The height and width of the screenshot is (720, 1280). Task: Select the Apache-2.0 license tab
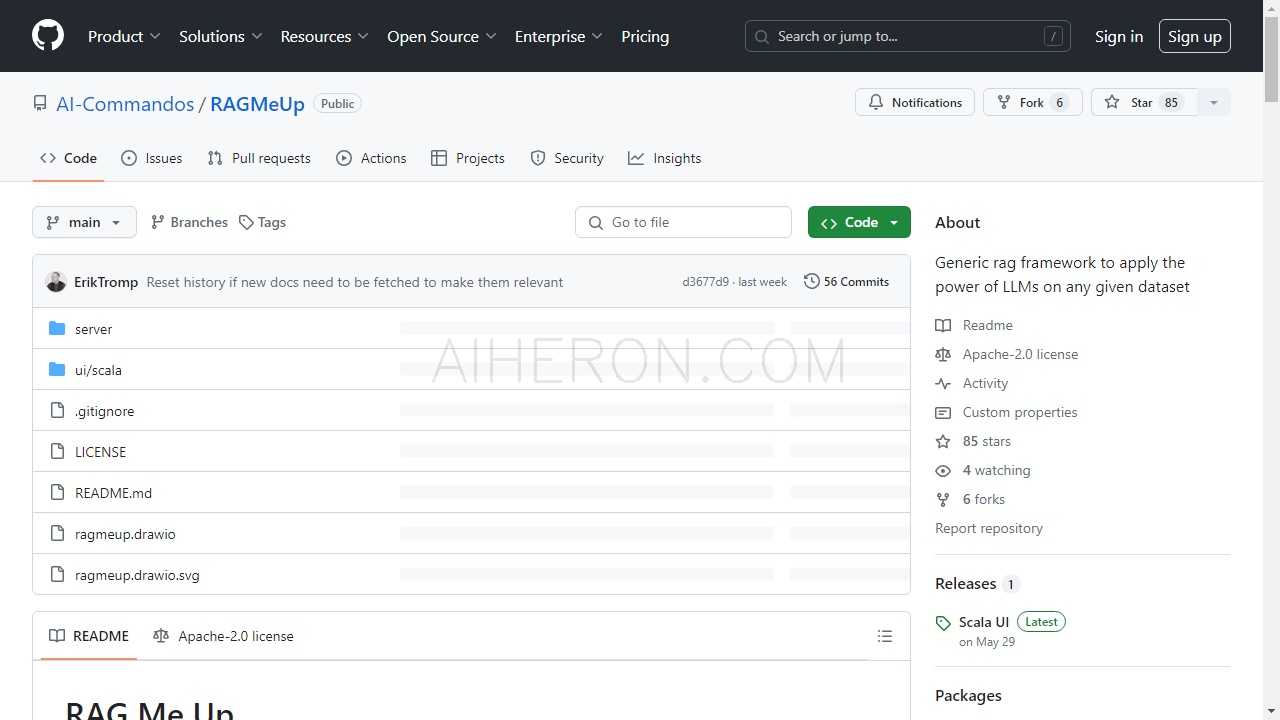click(223, 636)
